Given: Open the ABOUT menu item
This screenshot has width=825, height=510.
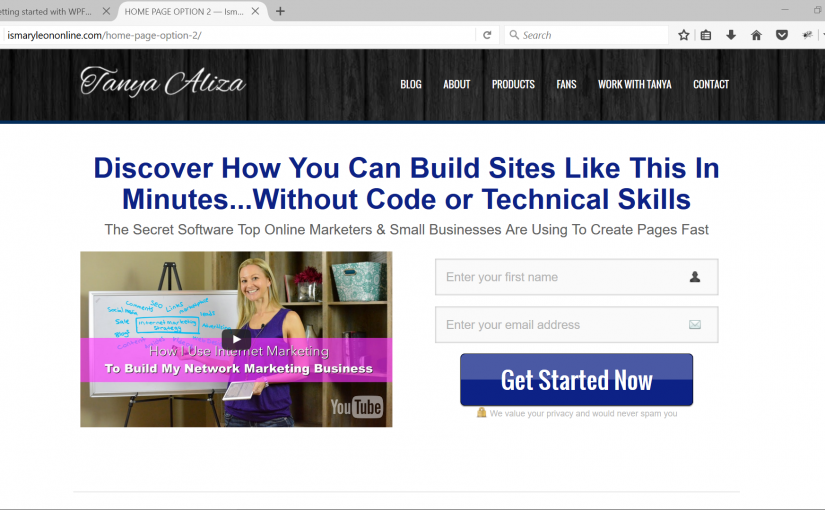Looking at the screenshot, I should click(456, 84).
